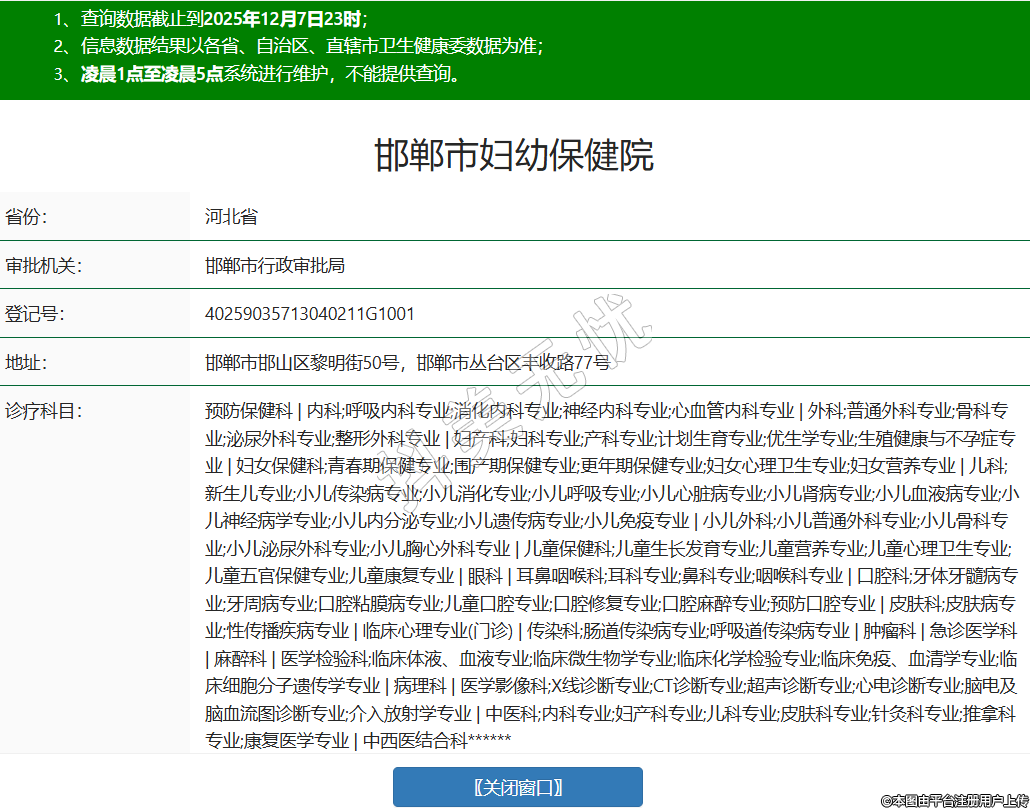The width and height of the screenshot is (1030, 808).
Task: Click the hospital title 邯郸市妇幼保健院
Action: point(514,156)
